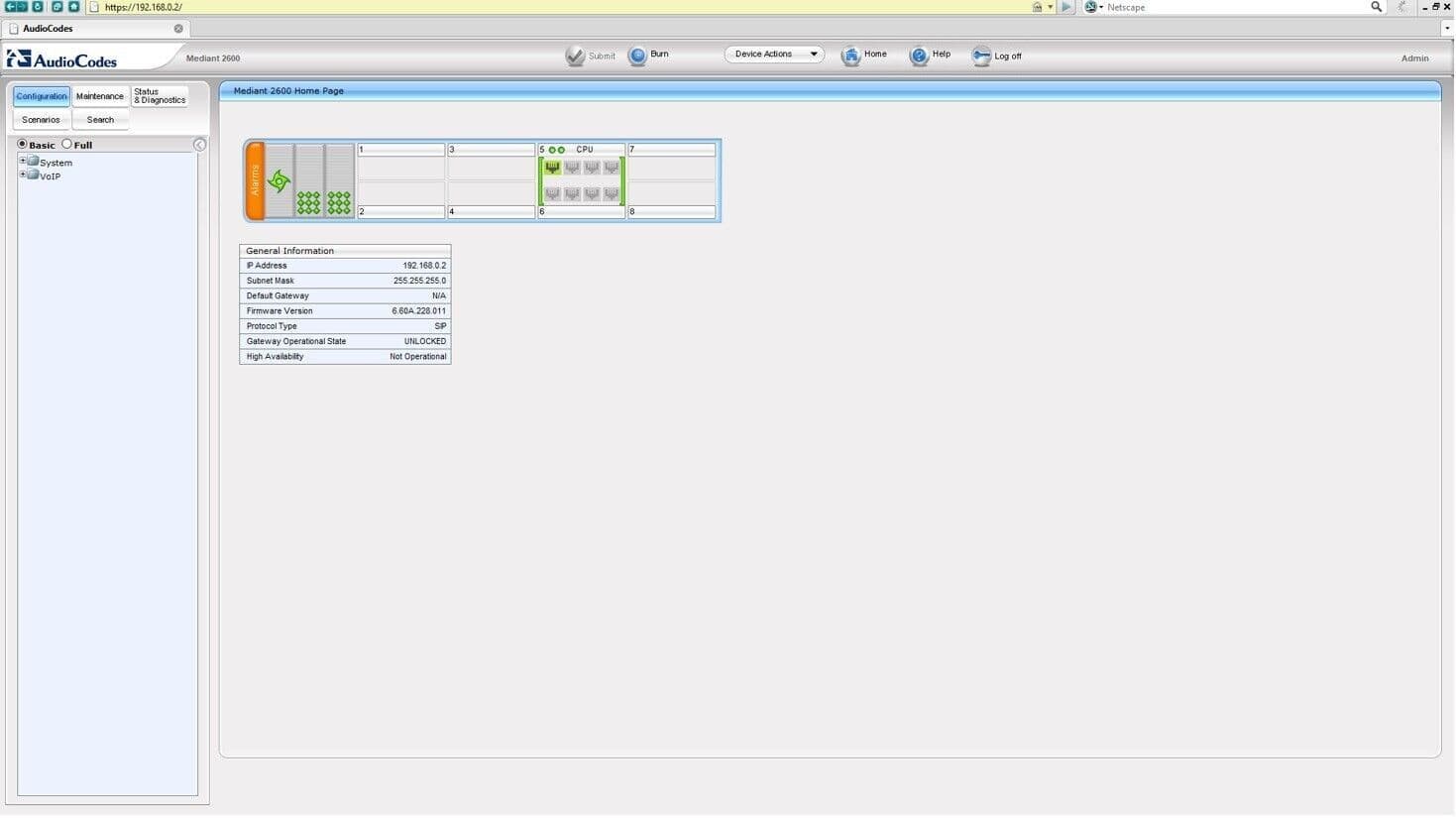Image resolution: width=1456 pixels, height=818 pixels.
Task: Collapse the navigation pane with arrow button
Action: click(199, 145)
